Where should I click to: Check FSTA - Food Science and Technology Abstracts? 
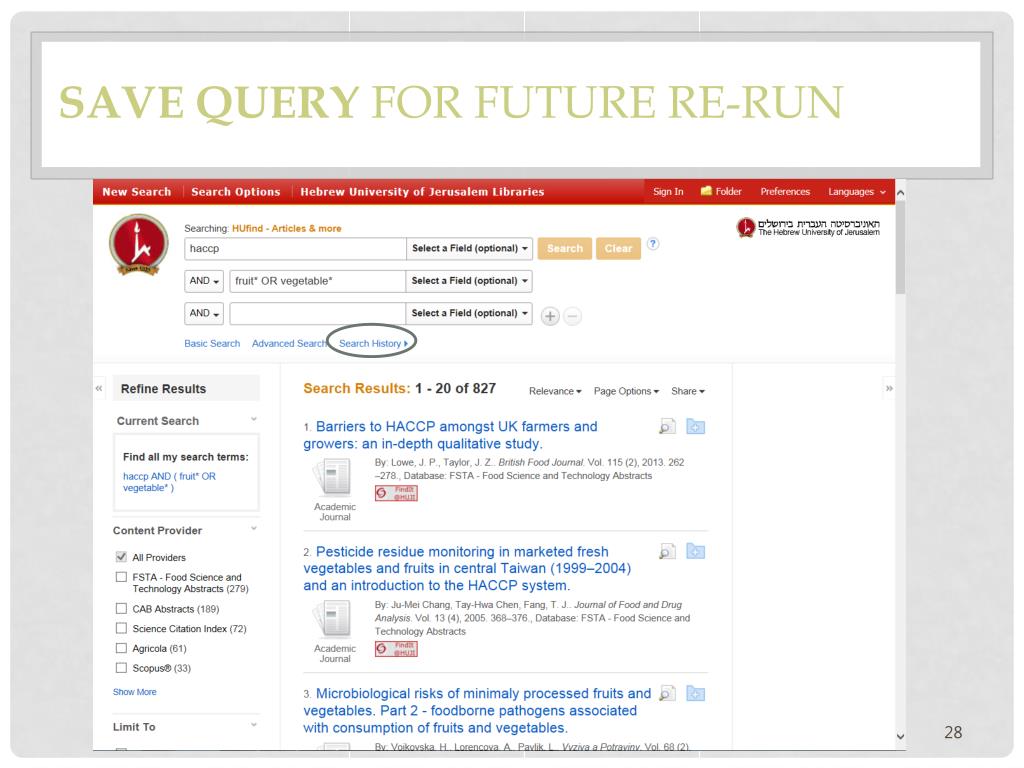tap(121, 577)
